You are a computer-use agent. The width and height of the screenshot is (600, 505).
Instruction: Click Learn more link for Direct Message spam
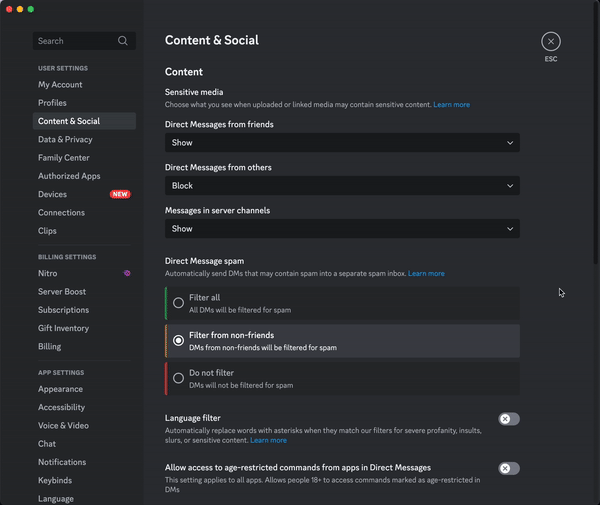coord(426,274)
